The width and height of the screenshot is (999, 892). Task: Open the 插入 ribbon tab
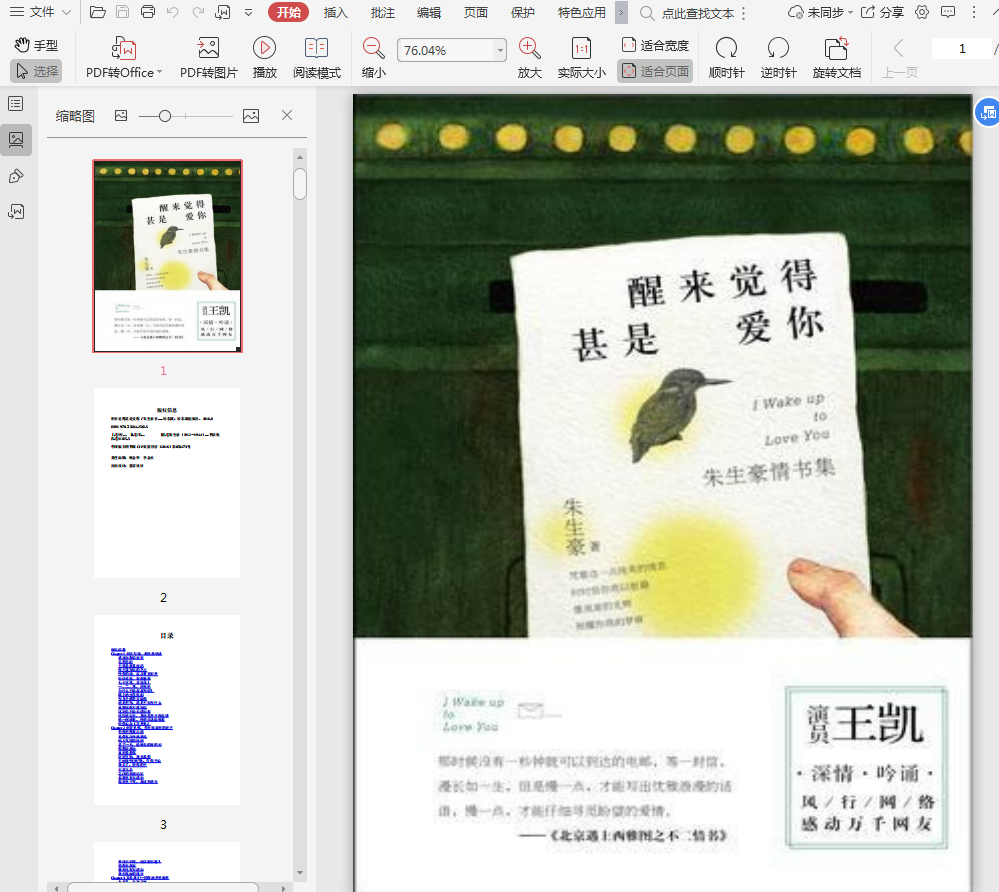(336, 12)
